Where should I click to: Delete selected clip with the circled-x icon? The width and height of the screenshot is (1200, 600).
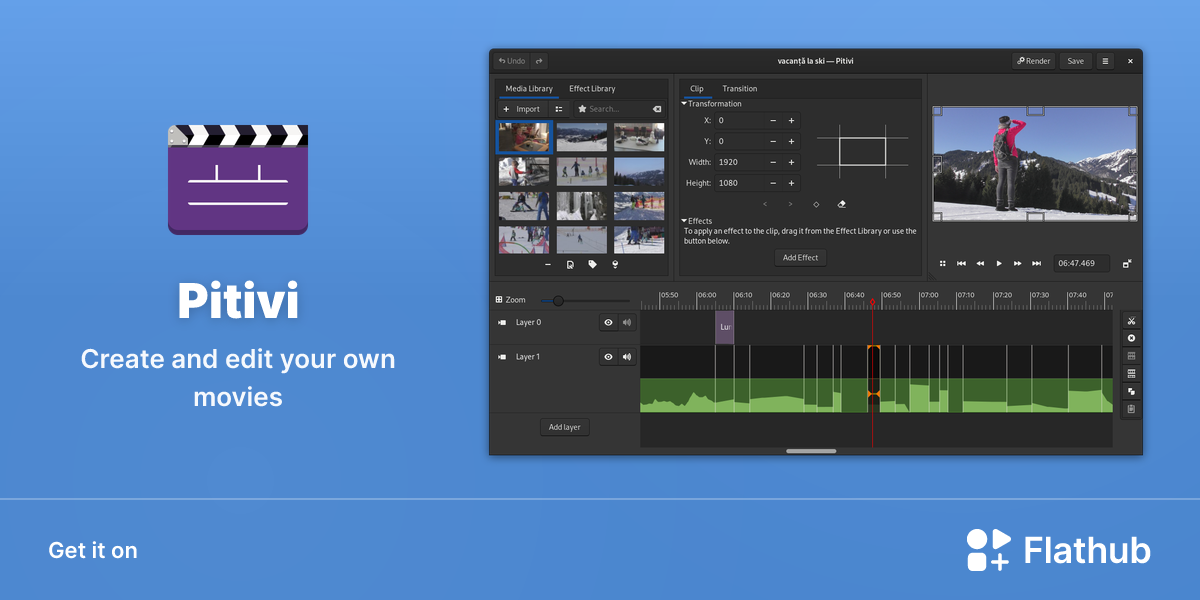(x=1131, y=338)
